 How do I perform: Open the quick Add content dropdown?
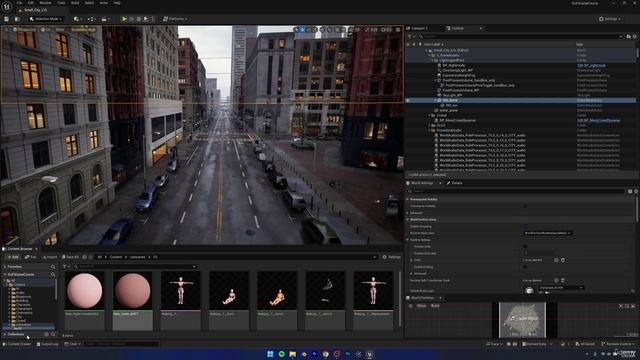pyautogui.click(x=77, y=19)
